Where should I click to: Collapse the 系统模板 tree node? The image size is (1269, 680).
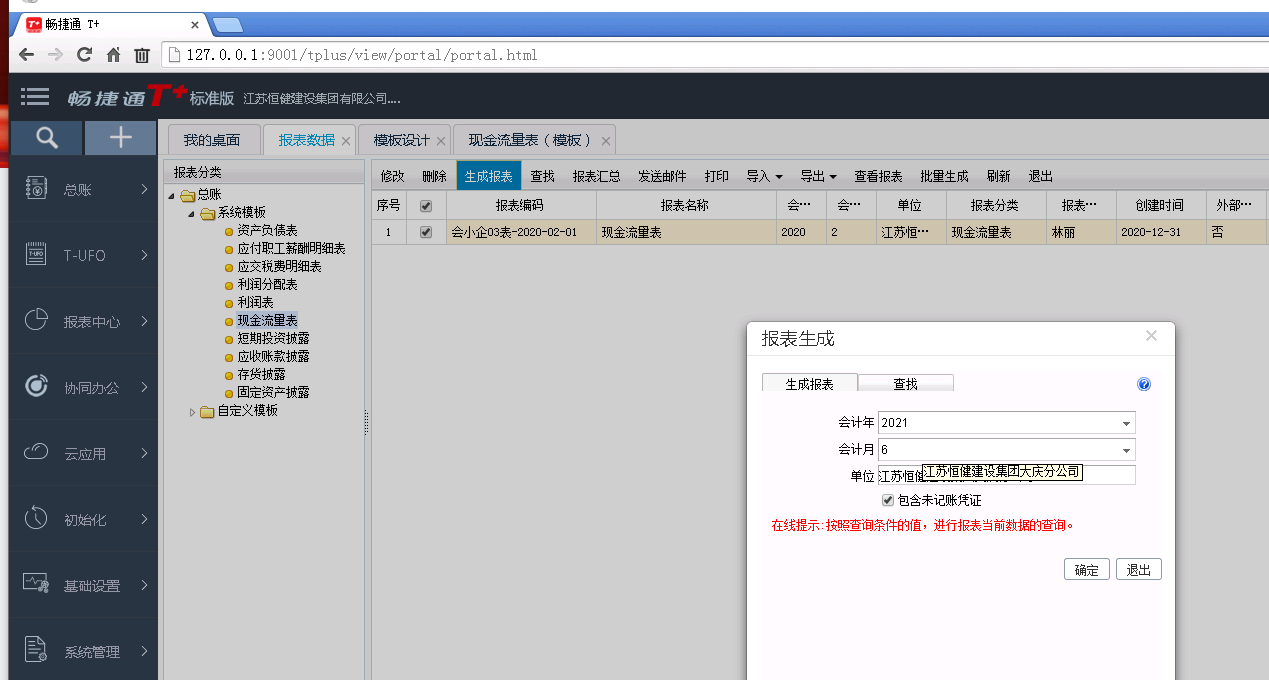pos(191,213)
